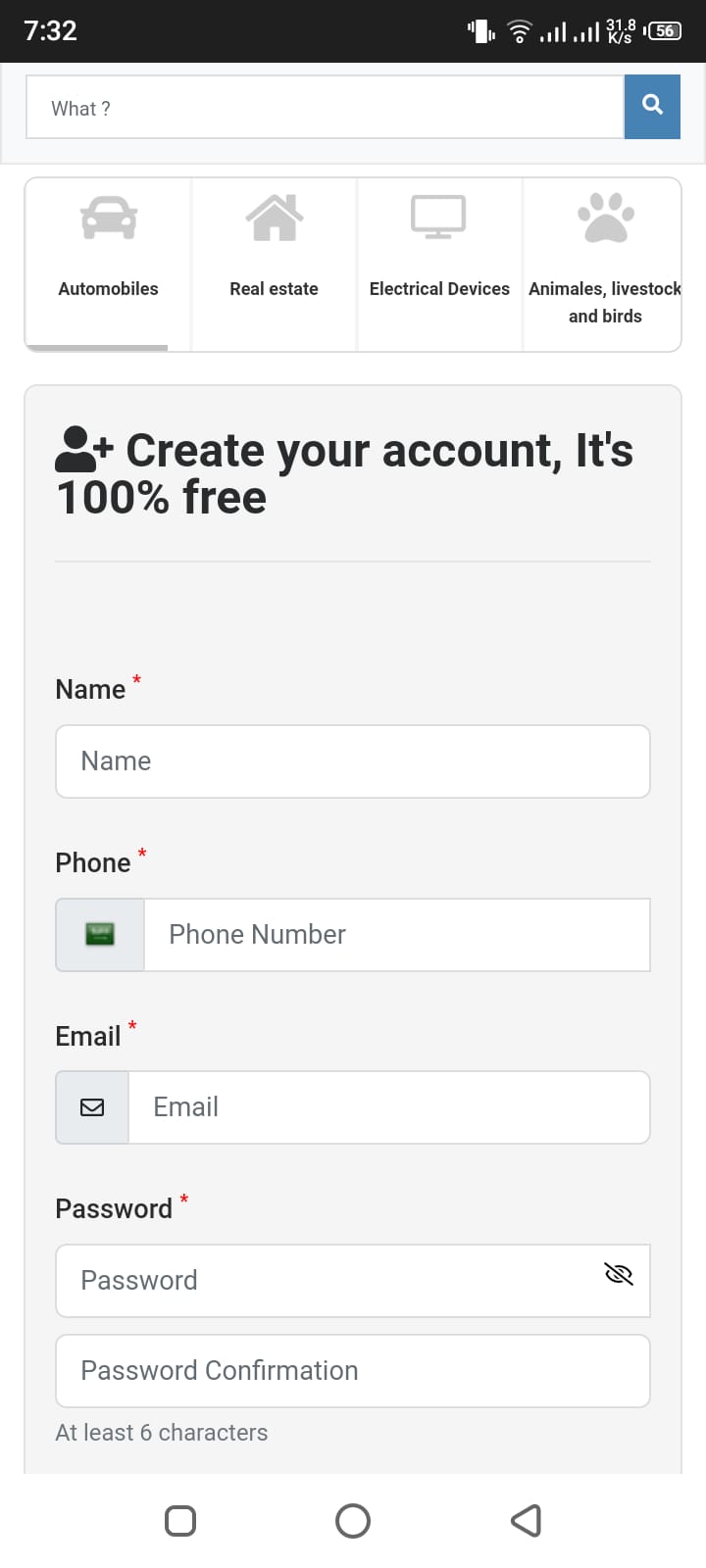Choose the Electrical Devices monitor icon

point(438,218)
